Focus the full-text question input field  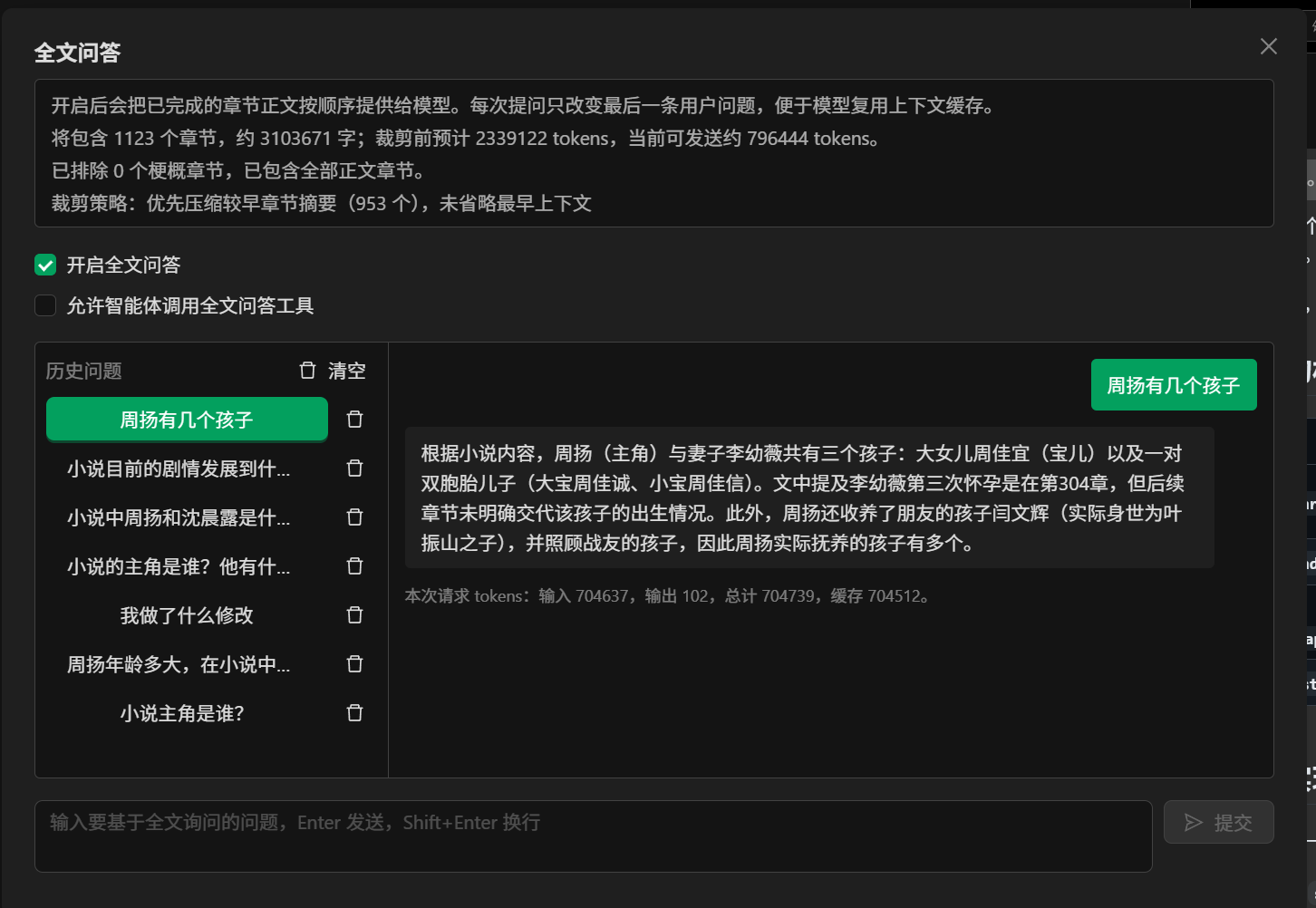[x=593, y=836]
